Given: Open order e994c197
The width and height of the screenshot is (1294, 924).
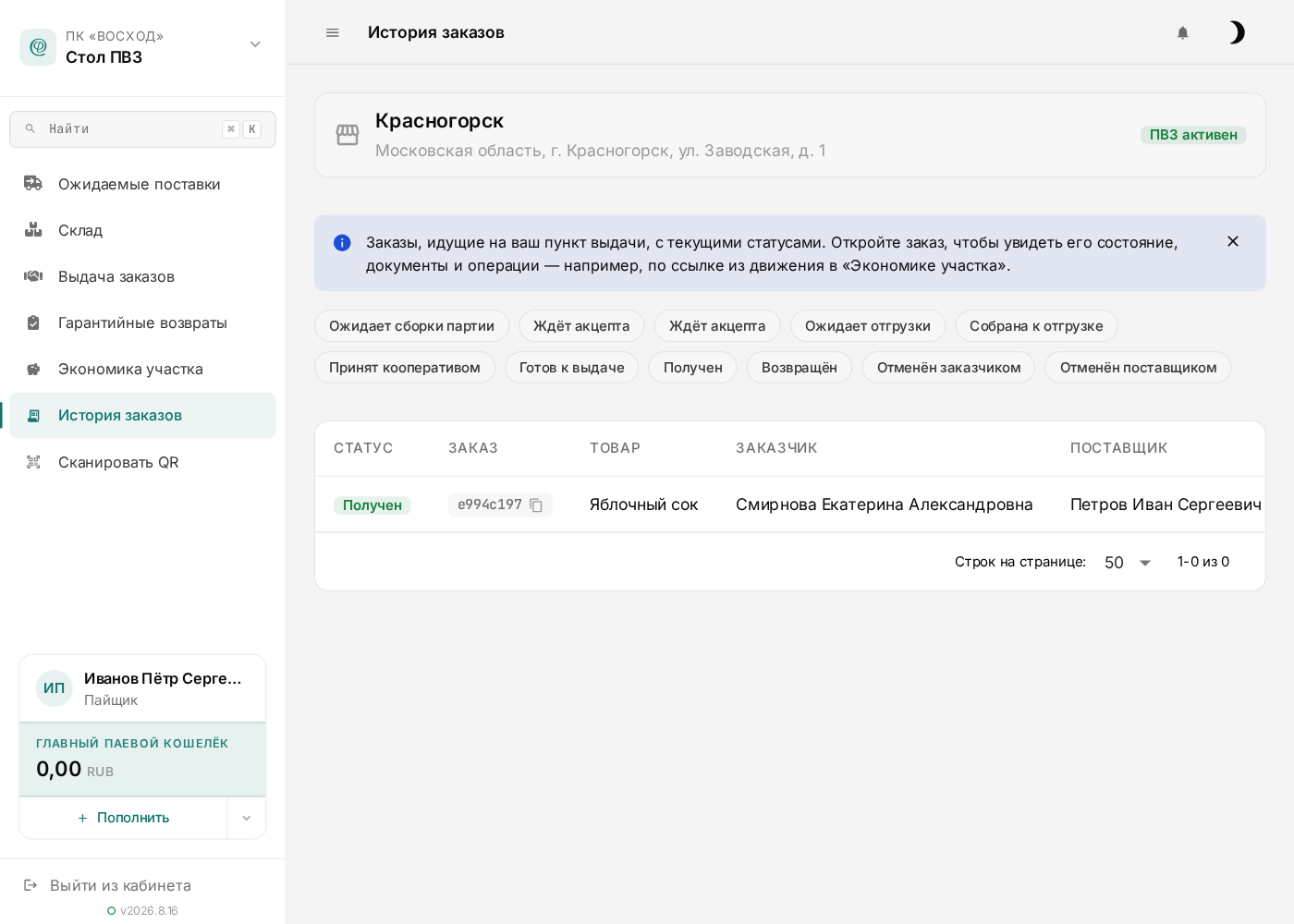Looking at the screenshot, I should point(490,505).
